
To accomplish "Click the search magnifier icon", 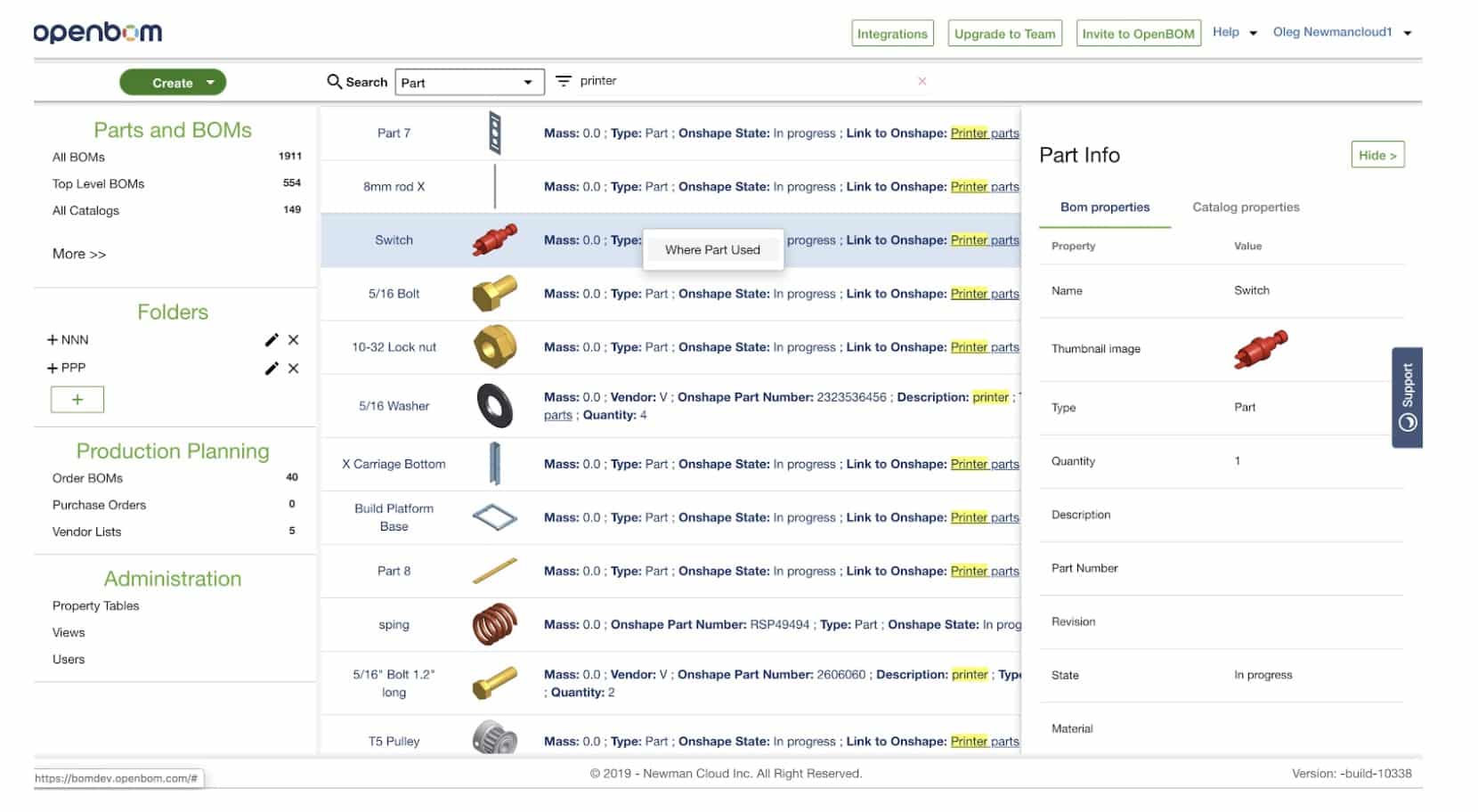I will [334, 81].
